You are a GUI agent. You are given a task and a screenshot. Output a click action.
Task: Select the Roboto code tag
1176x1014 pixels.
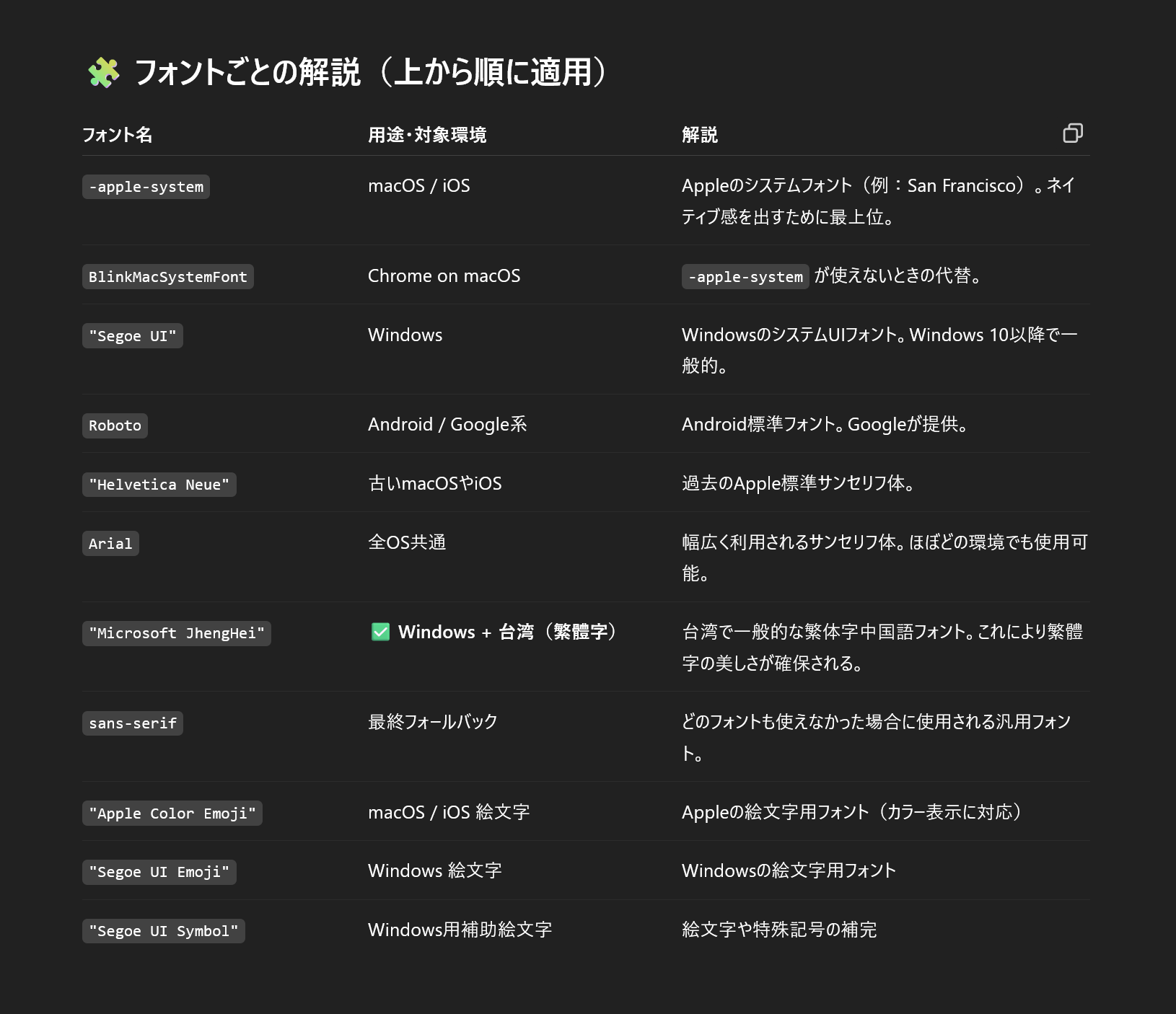point(115,426)
